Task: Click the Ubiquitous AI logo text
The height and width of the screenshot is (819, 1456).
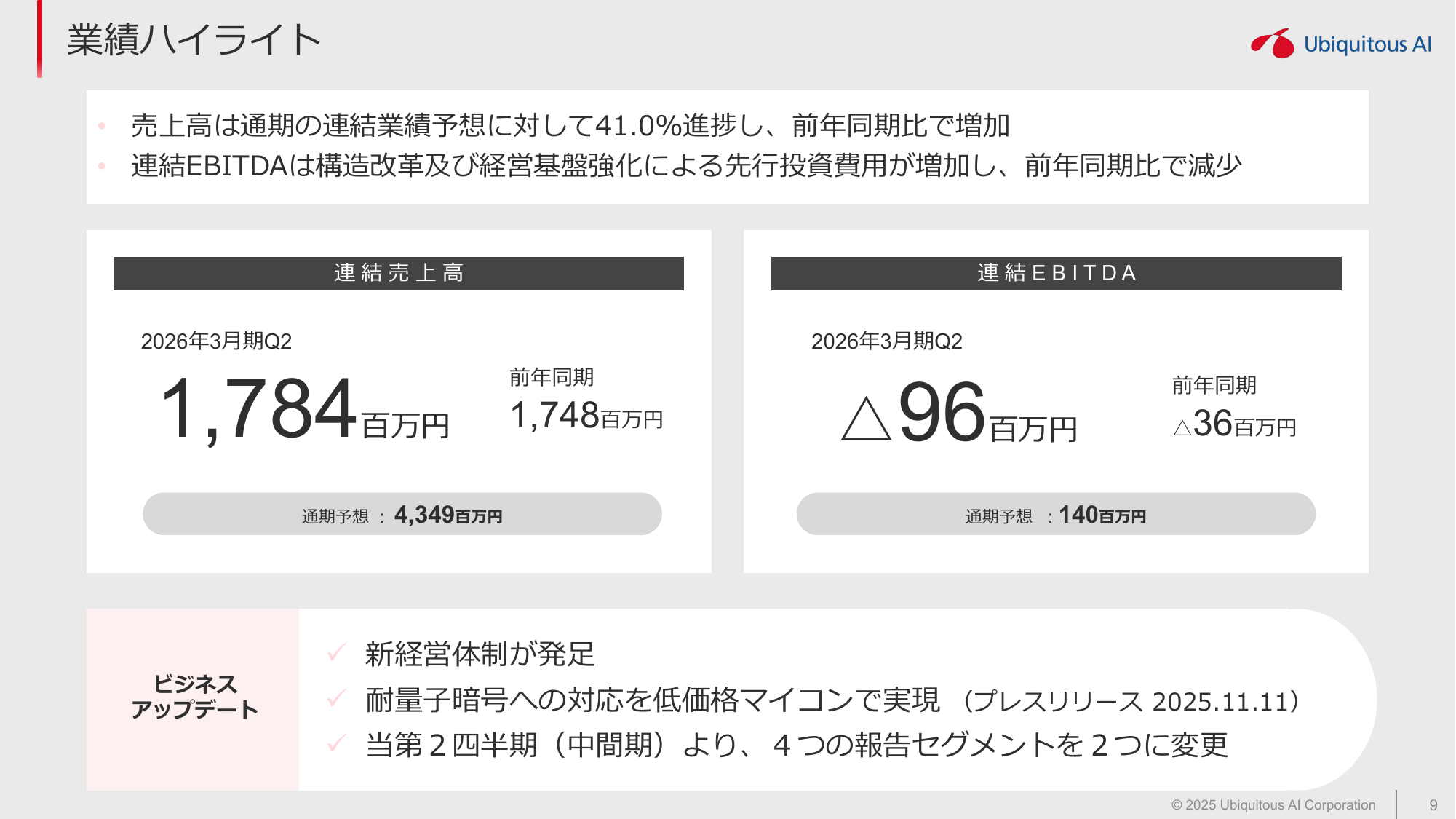Action: 1367,44
